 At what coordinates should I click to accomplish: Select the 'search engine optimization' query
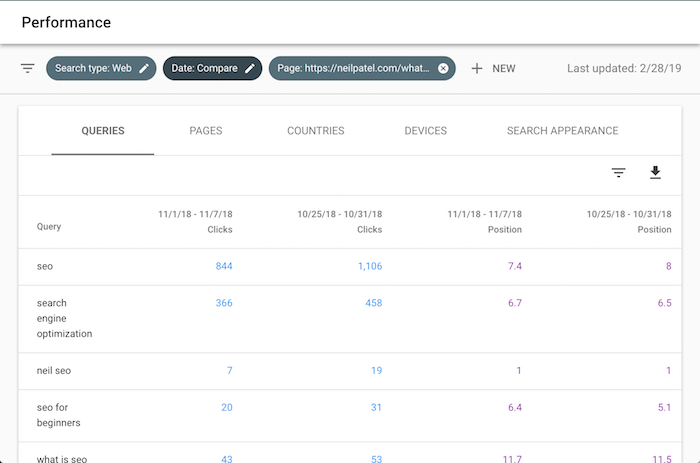coord(64,318)
